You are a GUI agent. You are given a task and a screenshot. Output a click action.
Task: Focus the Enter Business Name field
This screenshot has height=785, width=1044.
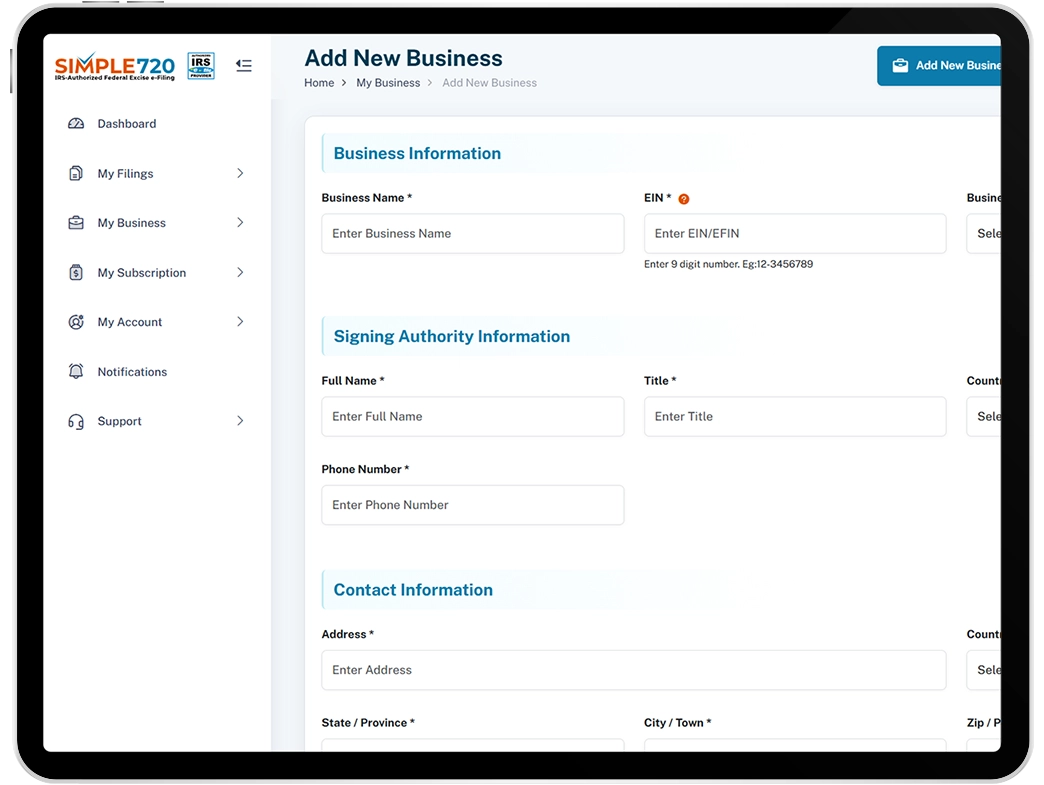473,234
